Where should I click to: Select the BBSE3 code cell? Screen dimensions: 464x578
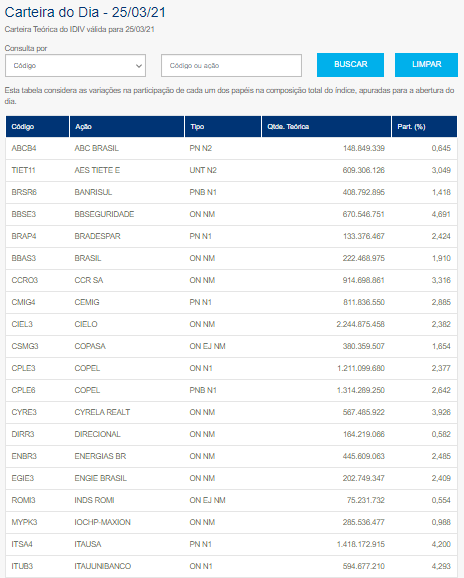tap(24, 214)
